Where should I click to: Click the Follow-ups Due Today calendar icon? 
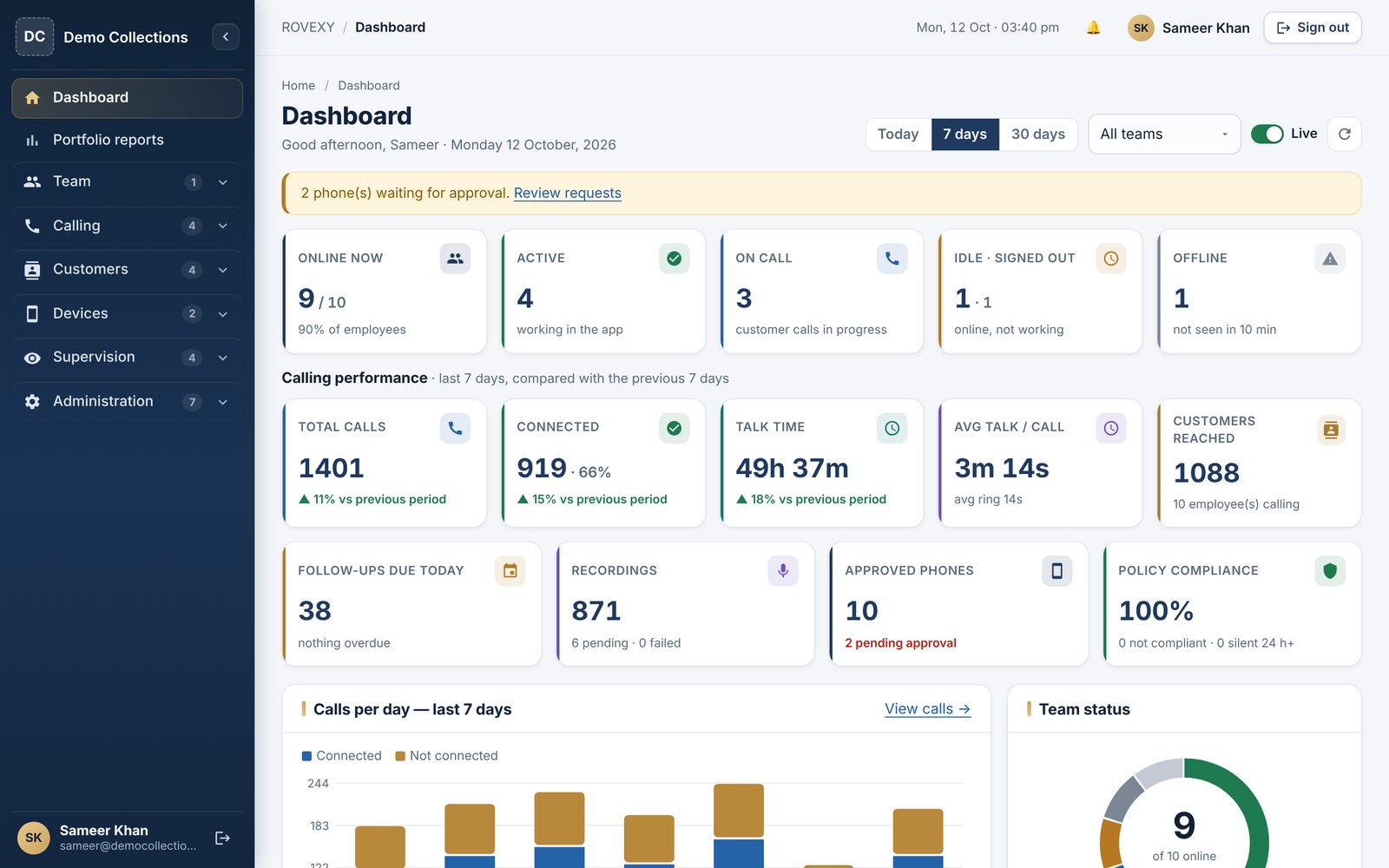point(510,571)
